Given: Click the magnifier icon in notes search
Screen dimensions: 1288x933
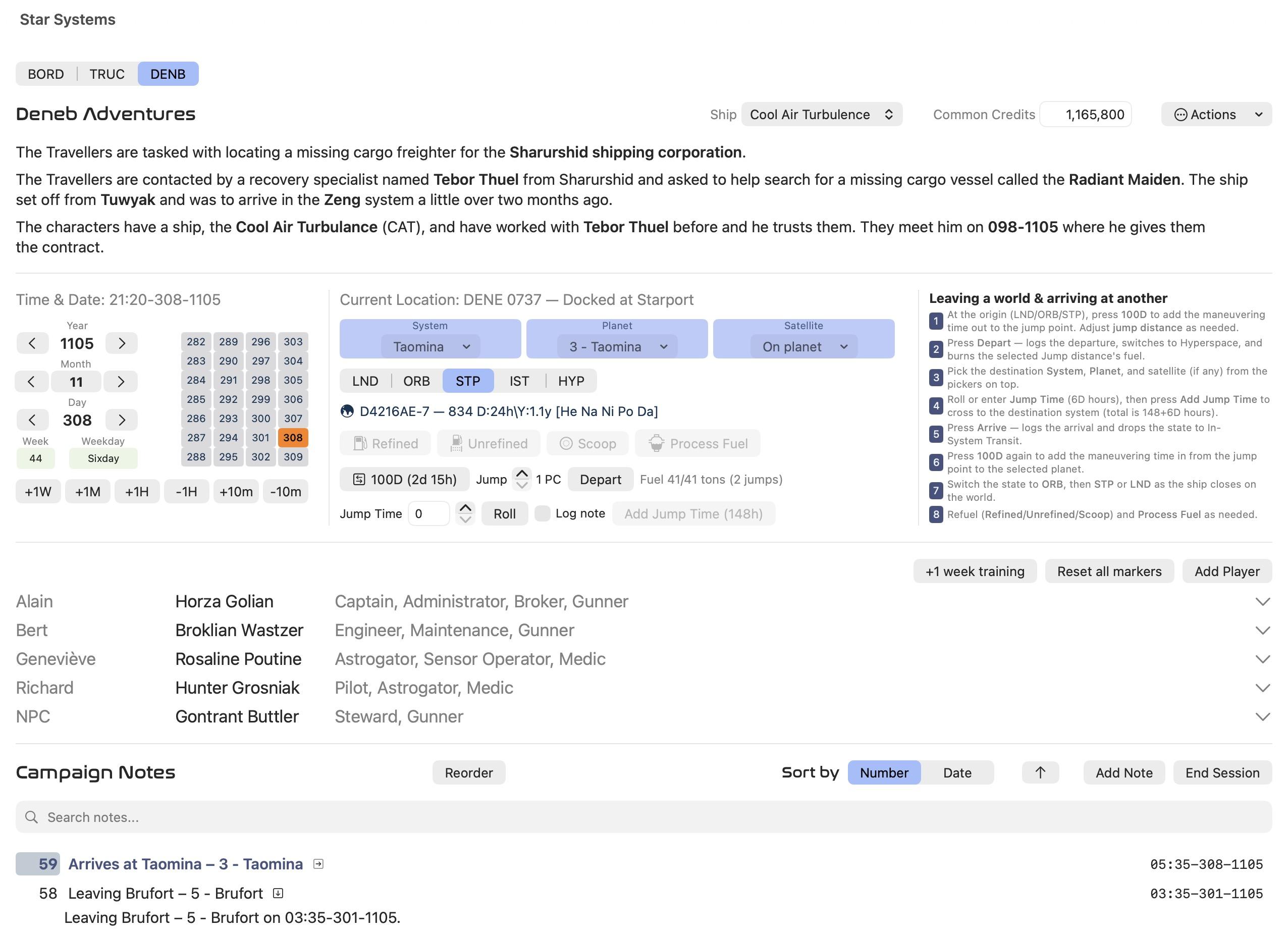Looking at the screenshot, I should click(32, 817).
